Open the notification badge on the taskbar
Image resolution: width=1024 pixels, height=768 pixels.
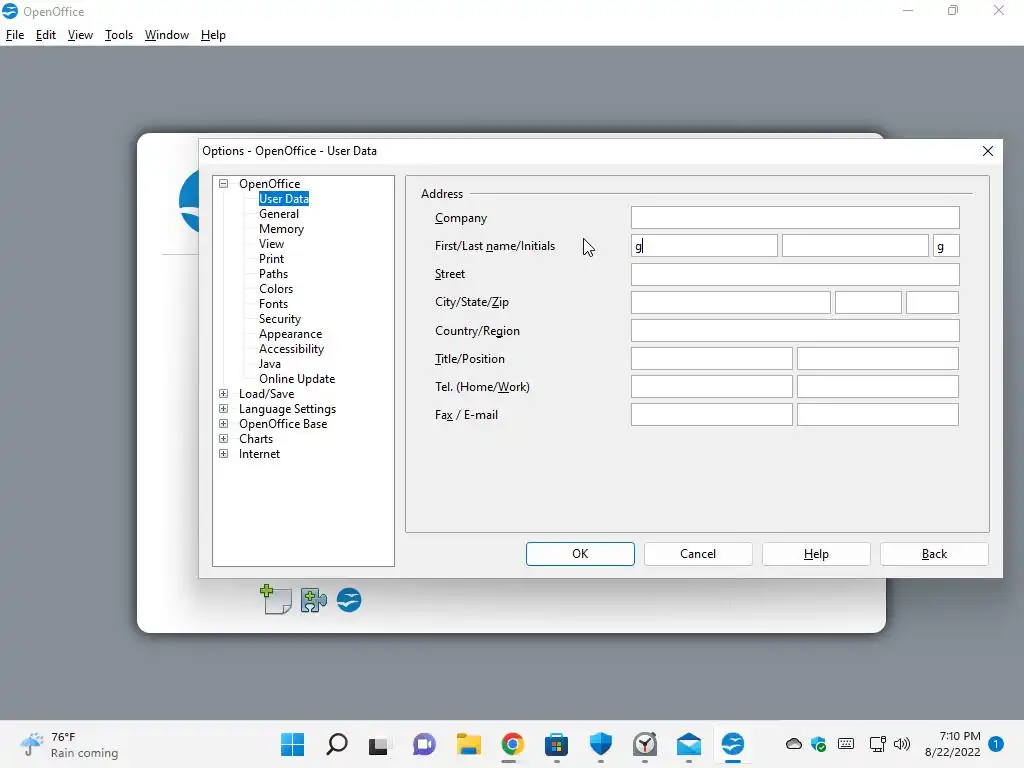995,744
